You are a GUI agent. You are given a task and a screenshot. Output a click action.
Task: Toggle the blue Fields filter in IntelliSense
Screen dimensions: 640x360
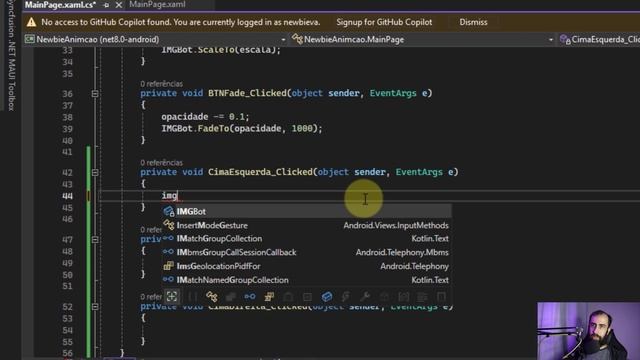[x=327, y=297]
